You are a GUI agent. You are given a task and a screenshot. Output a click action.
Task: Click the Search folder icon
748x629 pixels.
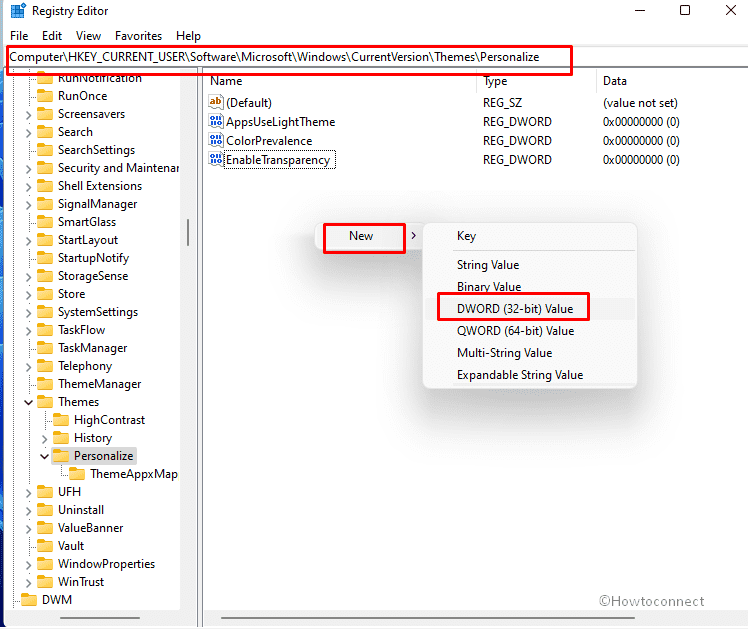pos(45,132)
